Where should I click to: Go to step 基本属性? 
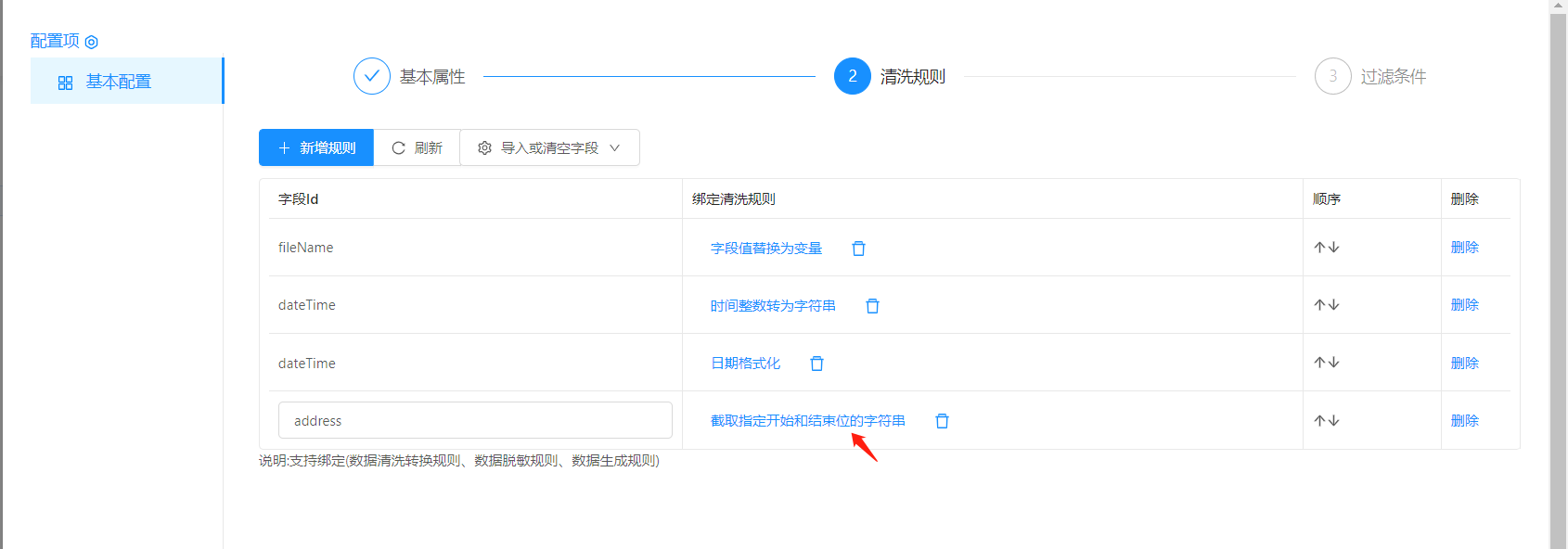click(372, 76)
